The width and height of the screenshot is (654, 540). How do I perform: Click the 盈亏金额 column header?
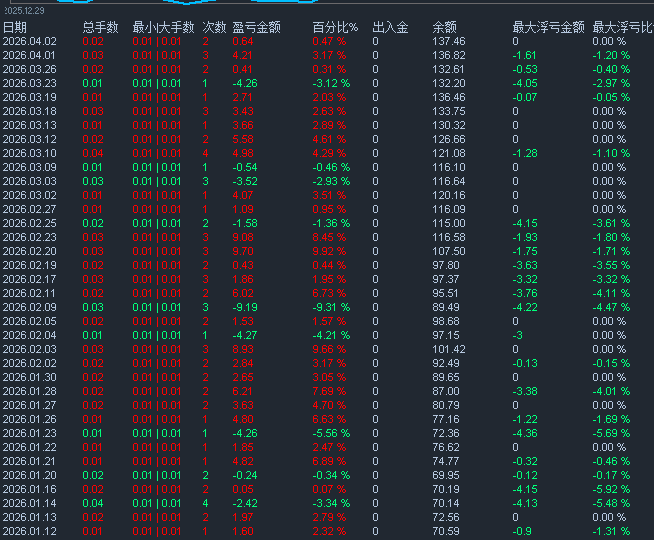(255, 27)
